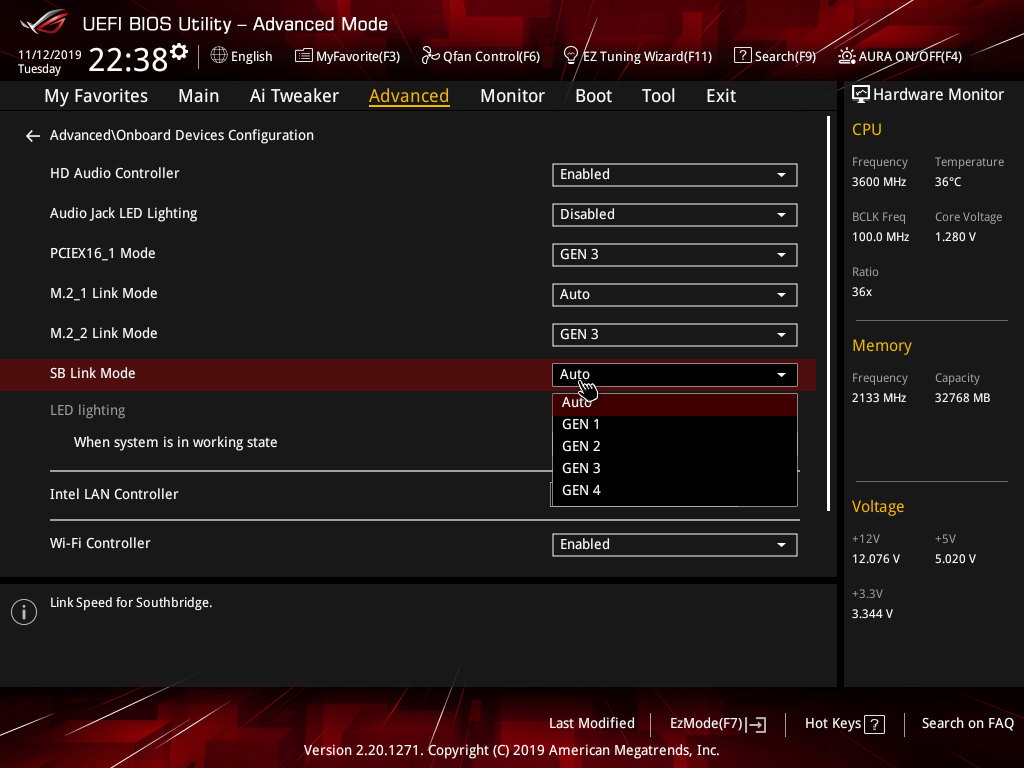The height and width of the screenshot is (768, 1024).
Task: Click M.2_1 Link Mode label
Action: click(103, 293)
